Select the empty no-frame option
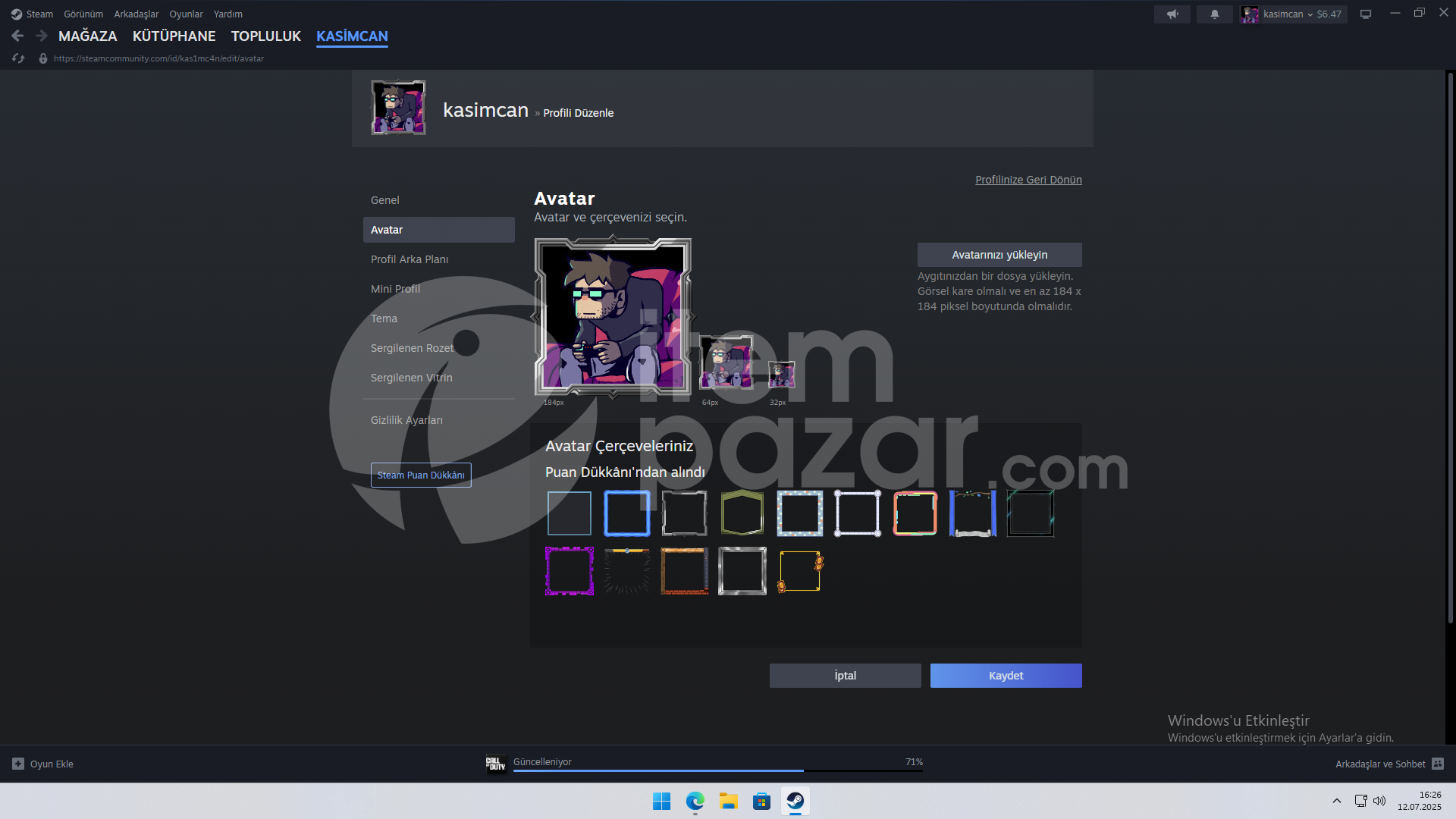 (570, 513)
